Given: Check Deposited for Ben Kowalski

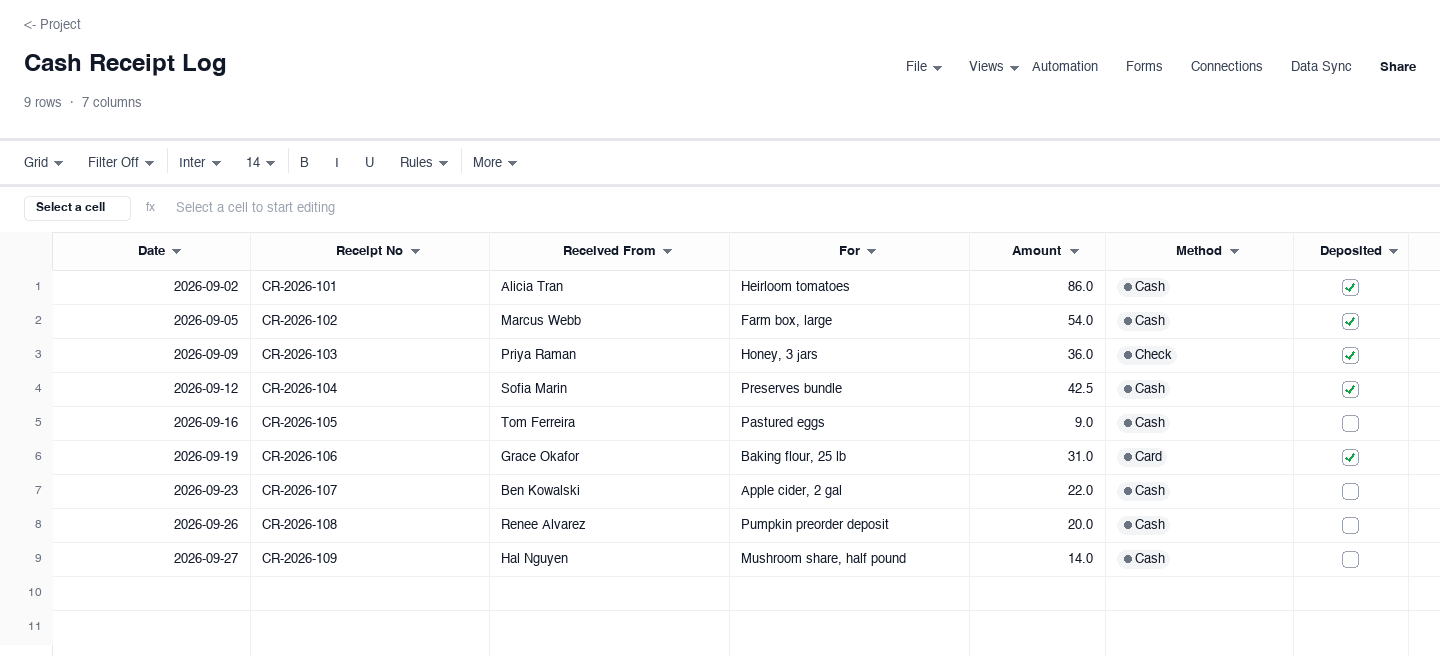Looking at the screenshot, I should pyautogui.click(x=1350, y=491).
